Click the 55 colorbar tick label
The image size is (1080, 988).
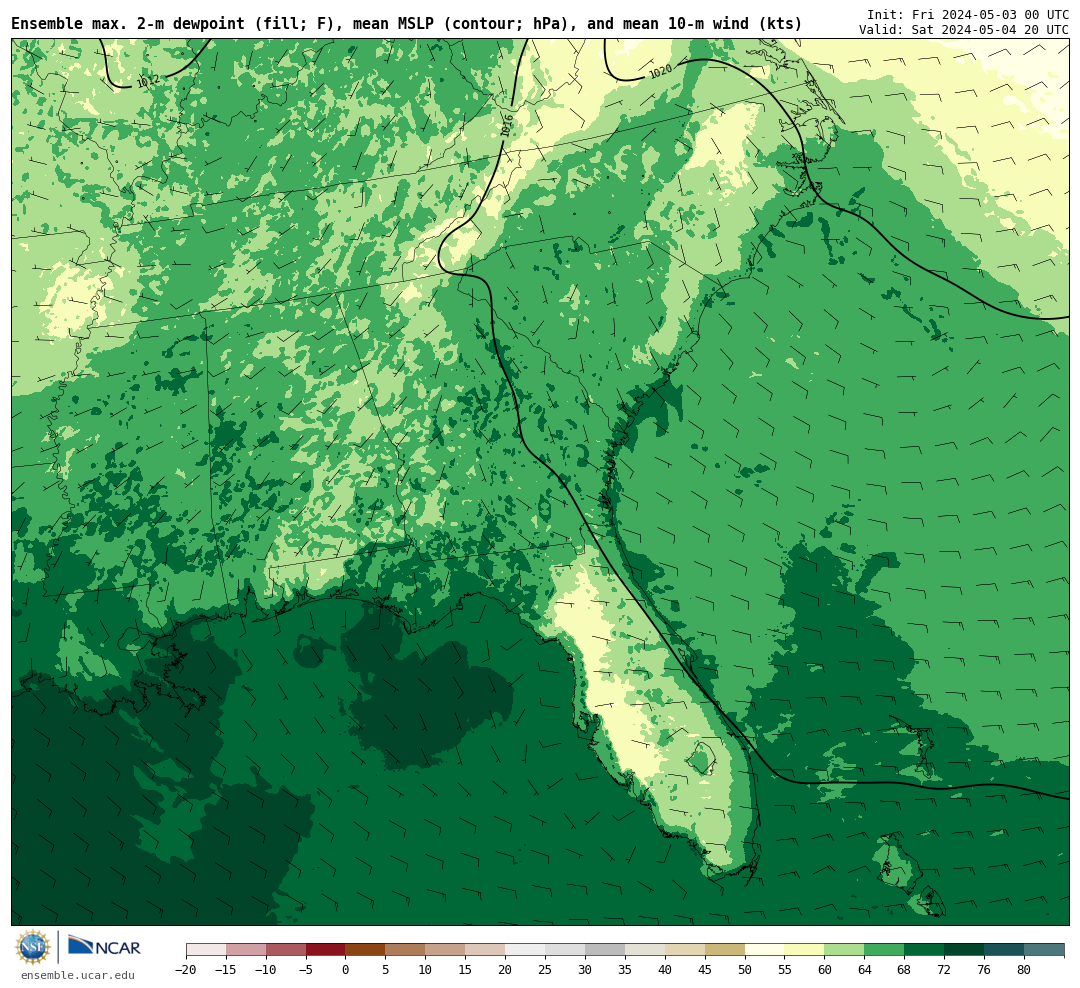(x=785, y=969)
